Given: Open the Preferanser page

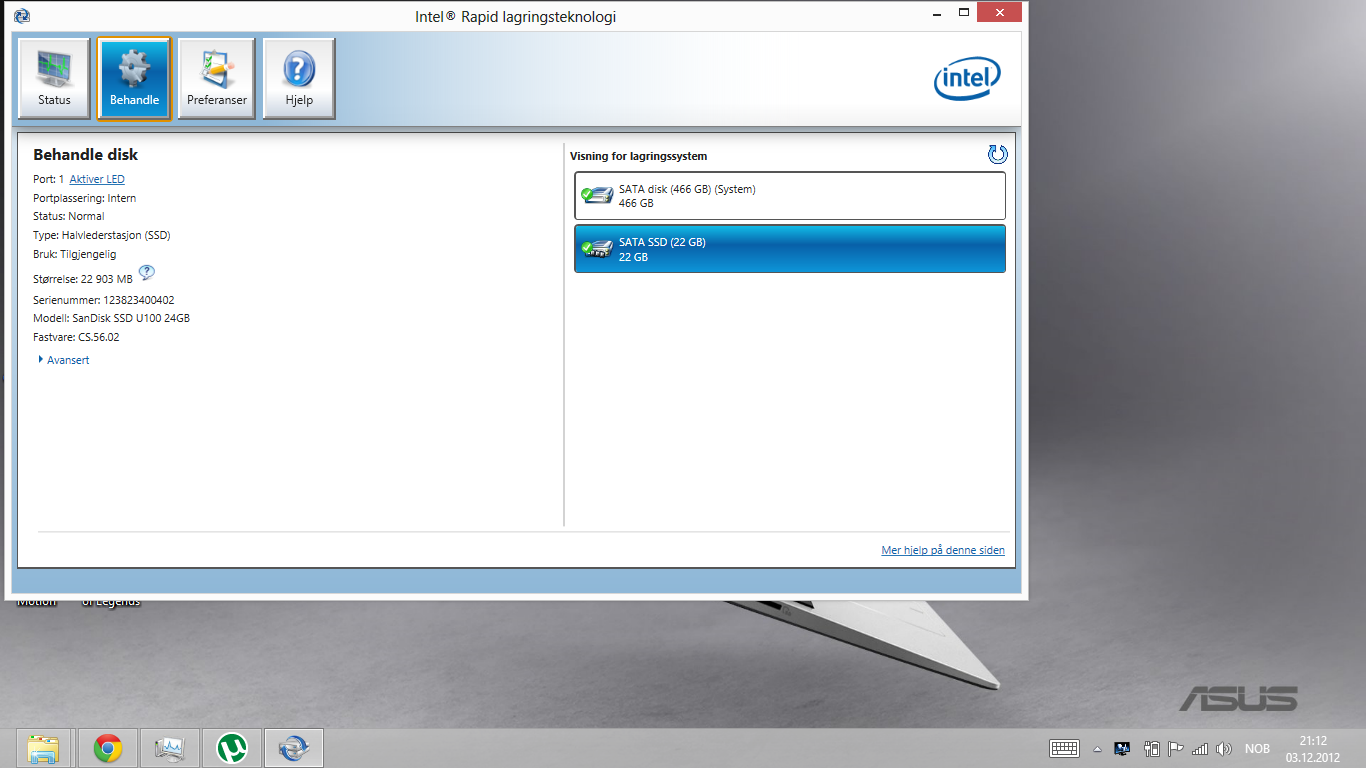Looking at the screenshot, I should (x=217, y=79).
